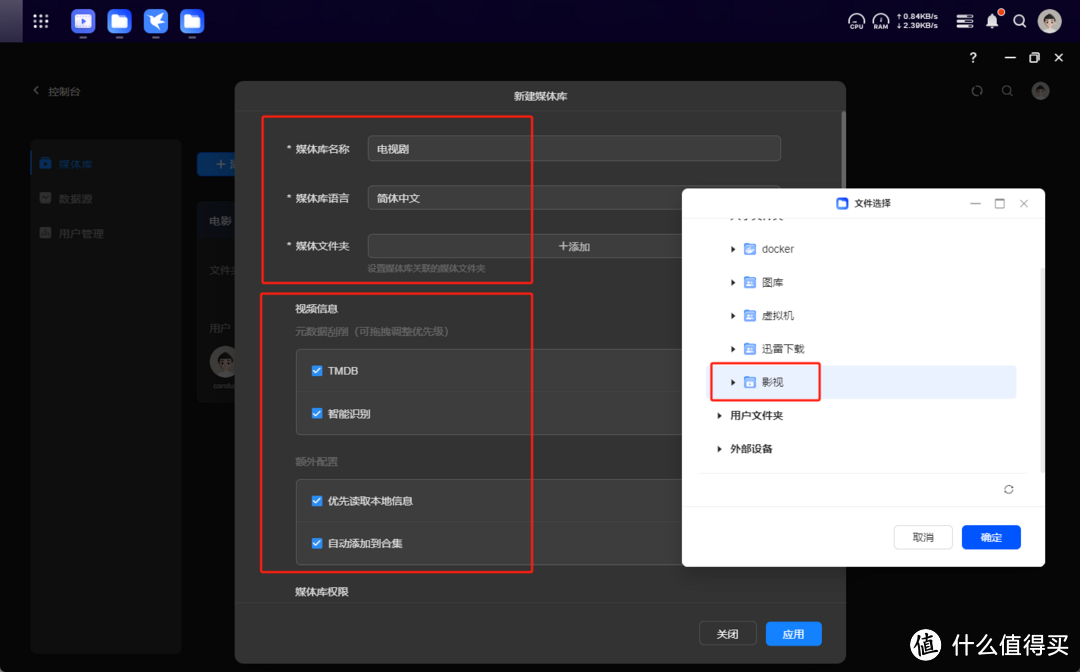Expand the docker folder tree arrow
The width and height of the screenshot is (1080, 672).
(733, 249)
